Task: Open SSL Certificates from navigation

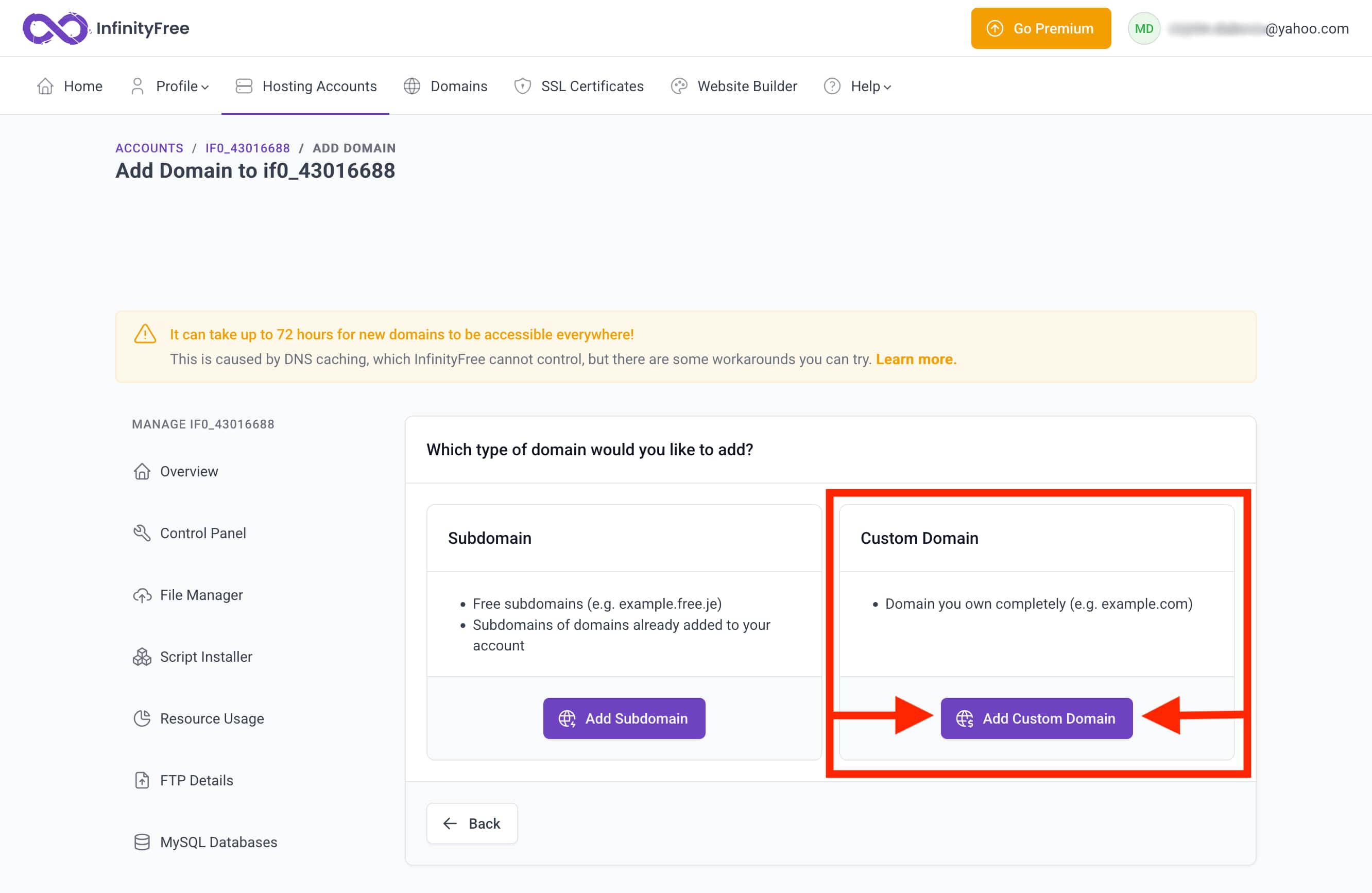Action: [x=579, y=87]
